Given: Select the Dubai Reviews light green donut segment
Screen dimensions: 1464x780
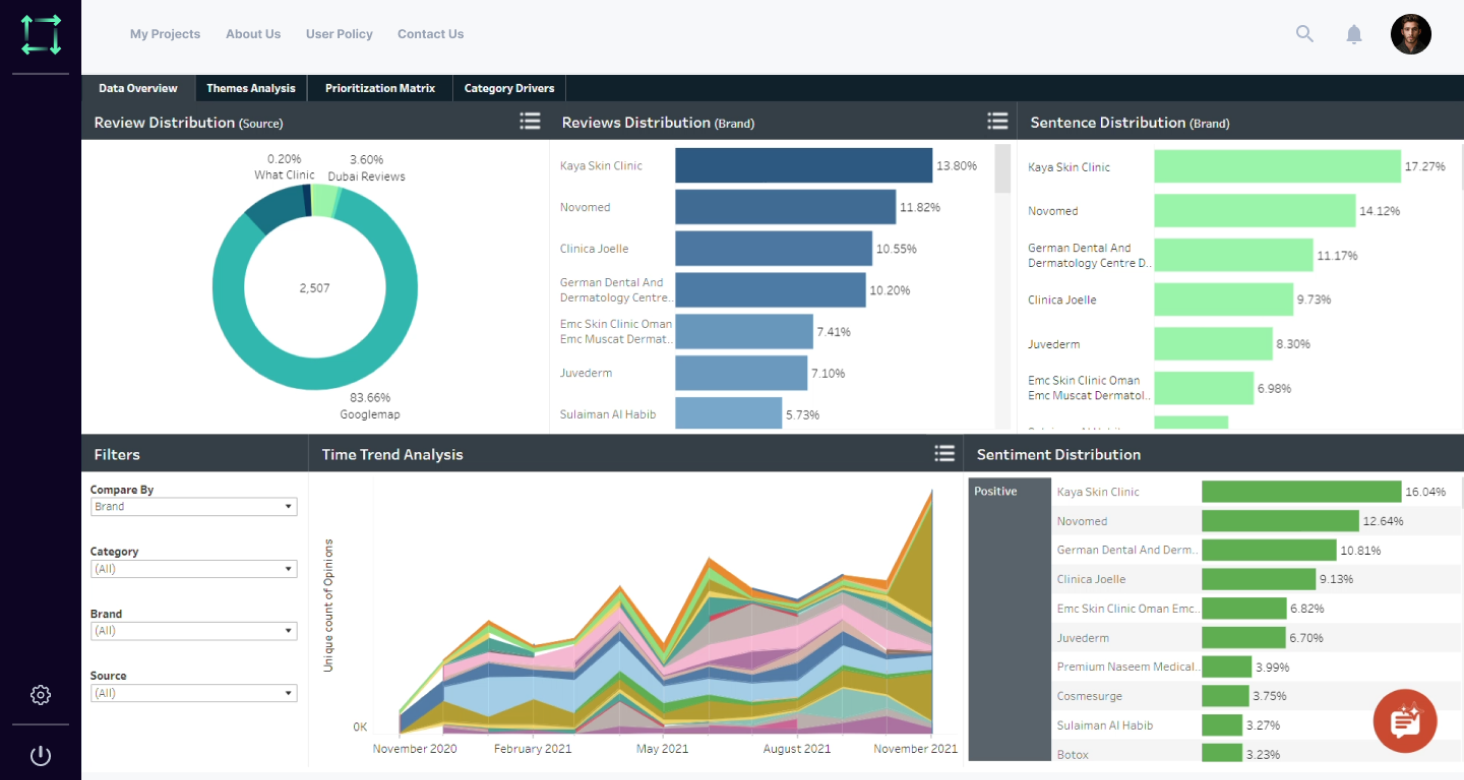Looking at the screenshot, I should (324, 200).
